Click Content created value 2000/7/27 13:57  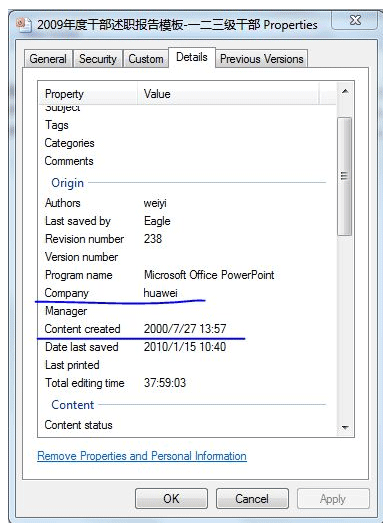(185, 329)
